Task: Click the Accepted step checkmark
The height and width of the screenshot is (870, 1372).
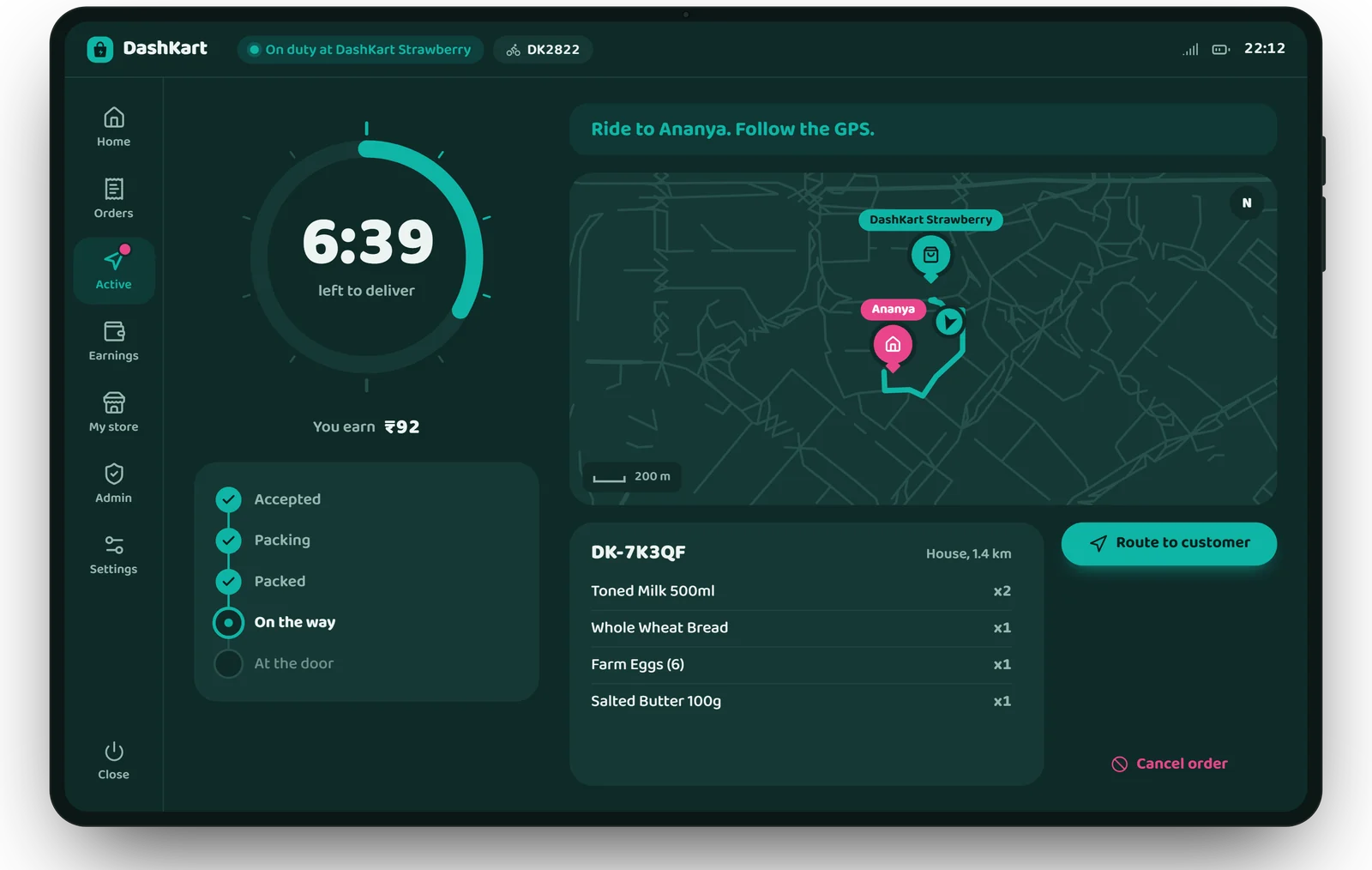Action: (x=228, y=499)
